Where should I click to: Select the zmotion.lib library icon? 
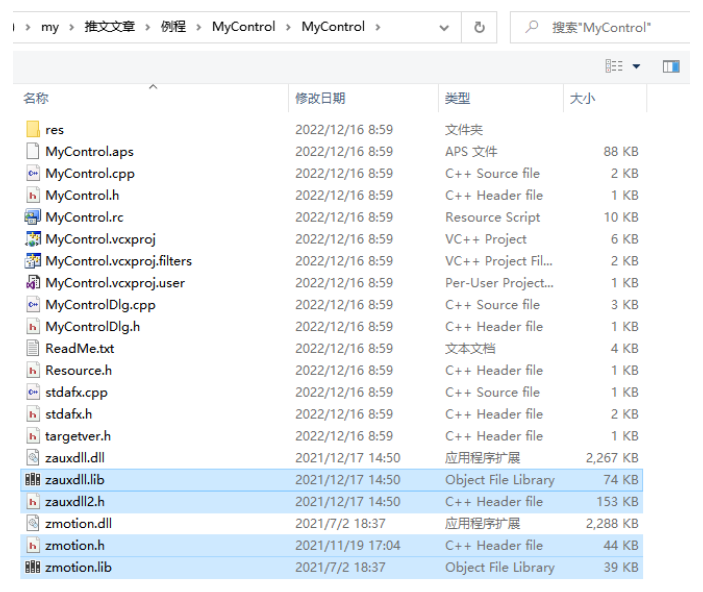coord(33,567)
